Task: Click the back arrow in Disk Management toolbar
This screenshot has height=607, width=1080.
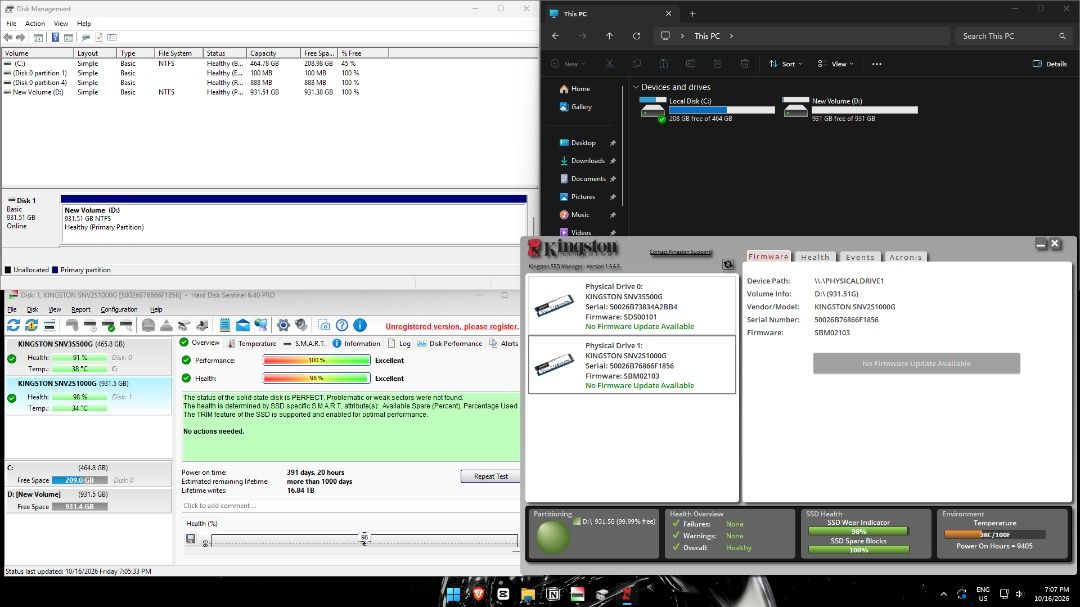Action: tap(8, 37)
